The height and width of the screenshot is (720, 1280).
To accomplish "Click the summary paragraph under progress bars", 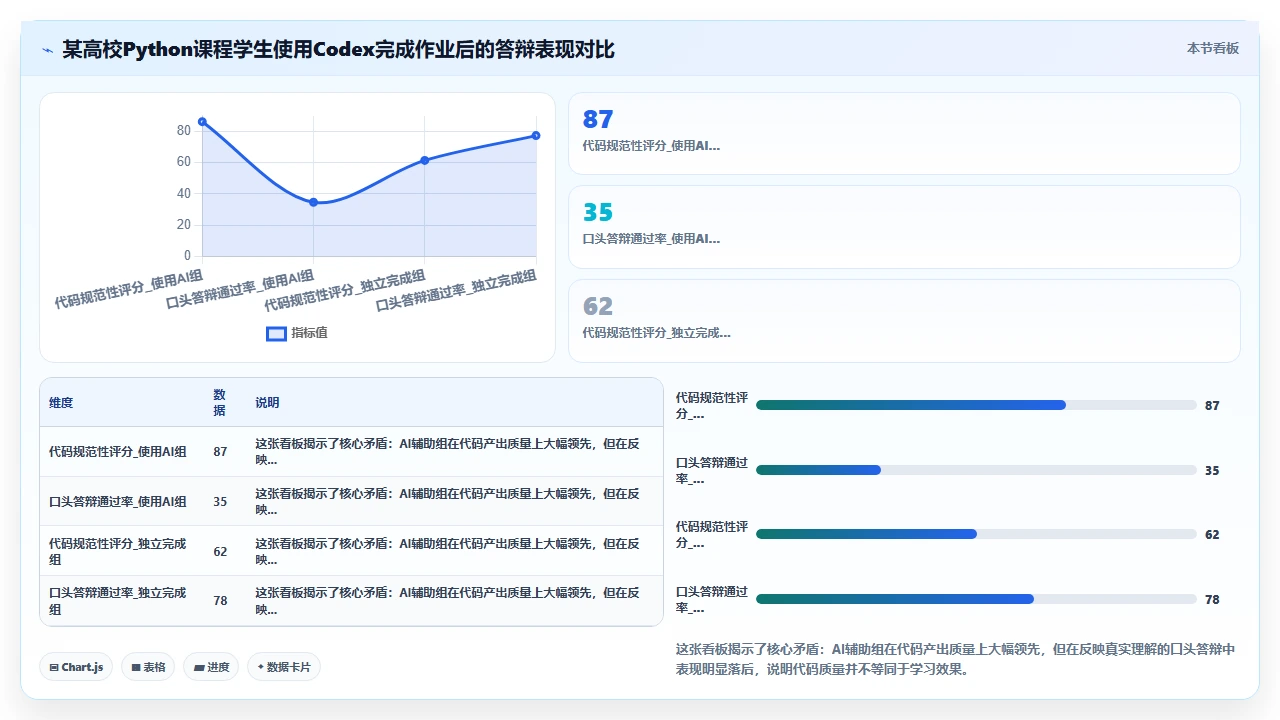I will coord(956,659).
